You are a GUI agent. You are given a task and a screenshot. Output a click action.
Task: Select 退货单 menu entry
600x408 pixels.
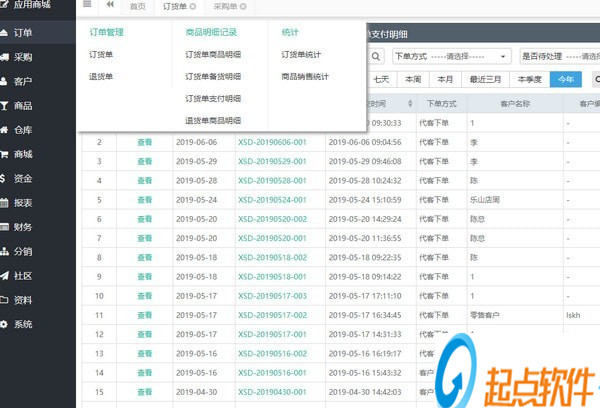(x=101, y=77)
